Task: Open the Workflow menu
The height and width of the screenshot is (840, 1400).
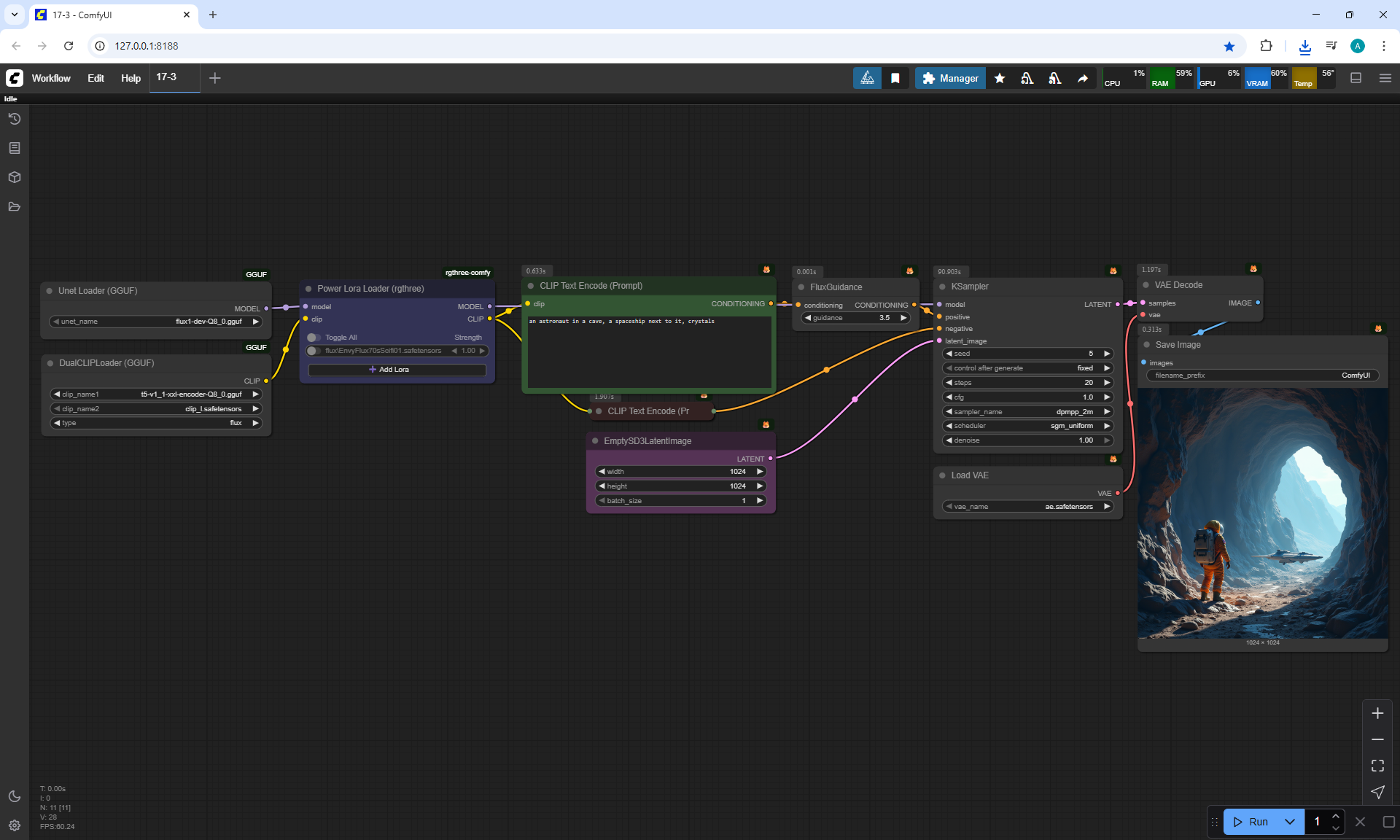Action: [51, 78]
